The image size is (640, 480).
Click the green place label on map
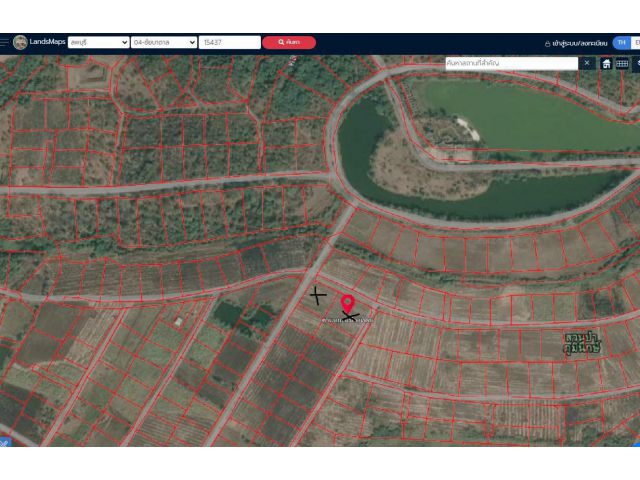tap(582, 342)
